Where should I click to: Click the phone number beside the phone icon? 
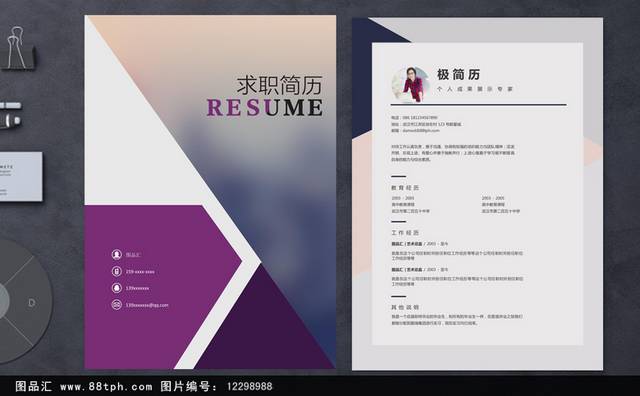pos(140,271)
